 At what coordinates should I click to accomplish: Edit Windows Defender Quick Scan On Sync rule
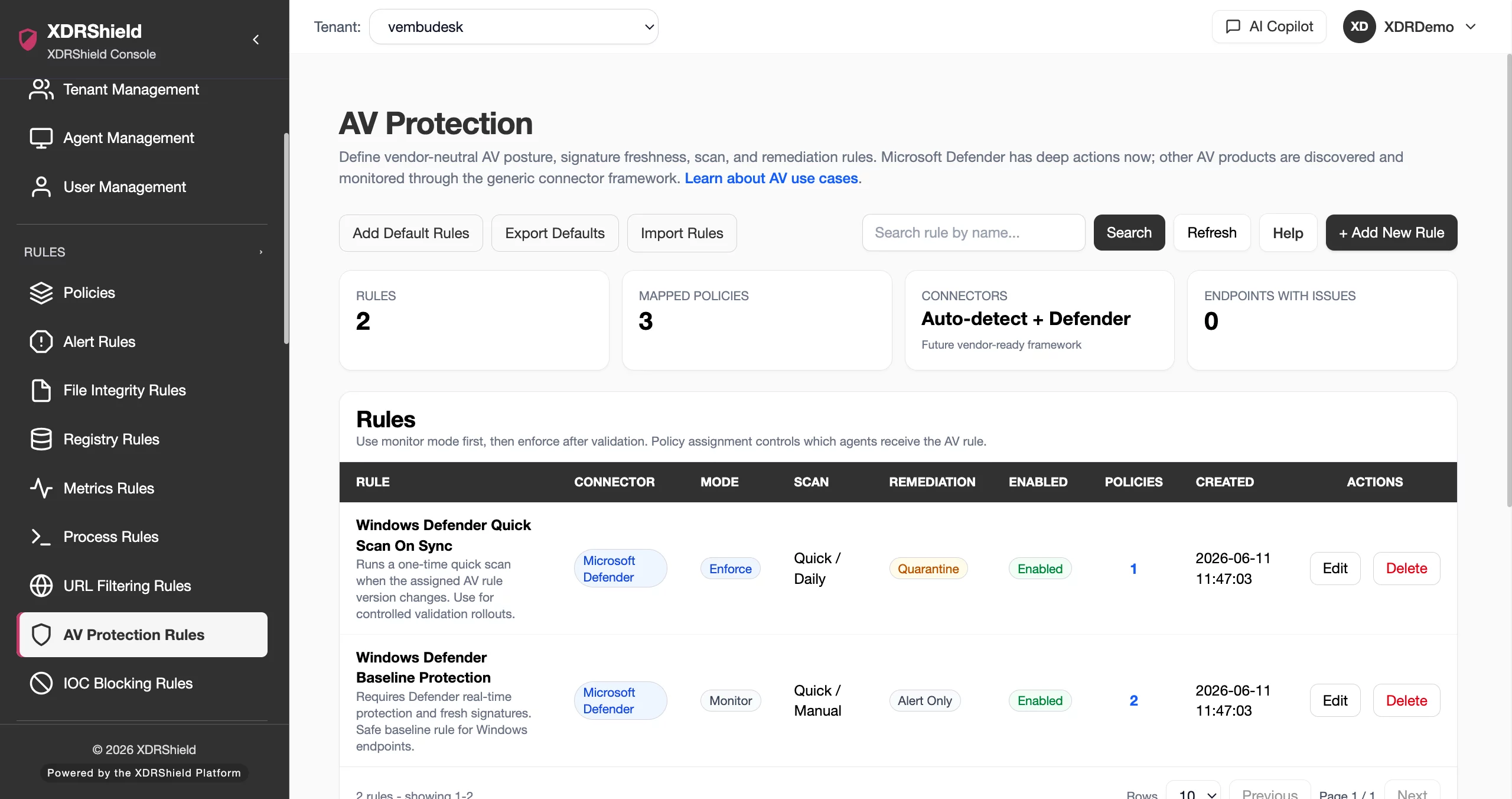[1335, 569]
